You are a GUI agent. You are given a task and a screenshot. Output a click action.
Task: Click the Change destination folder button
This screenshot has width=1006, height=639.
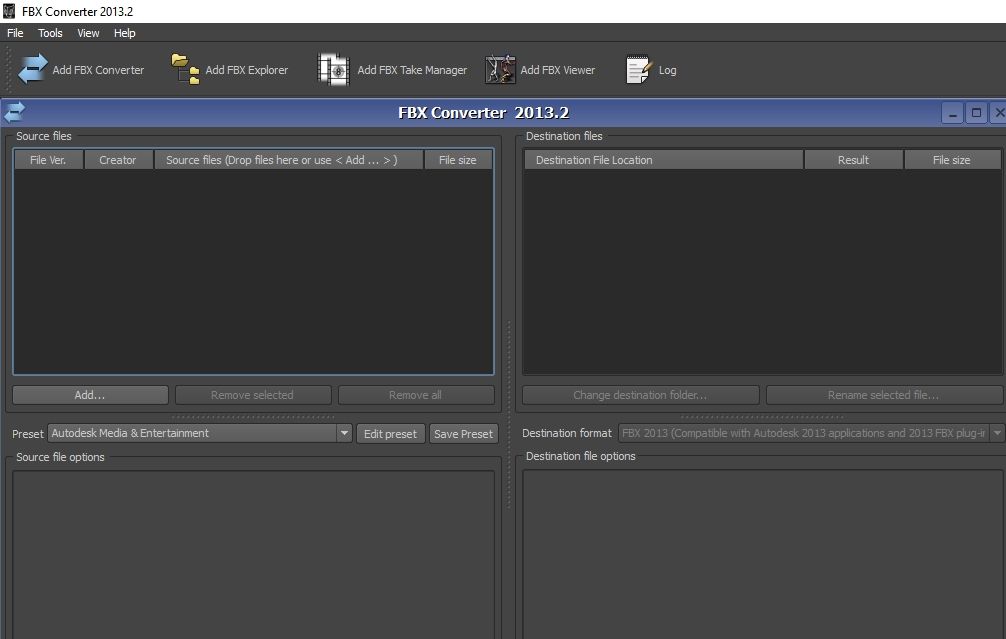(640, 394)
